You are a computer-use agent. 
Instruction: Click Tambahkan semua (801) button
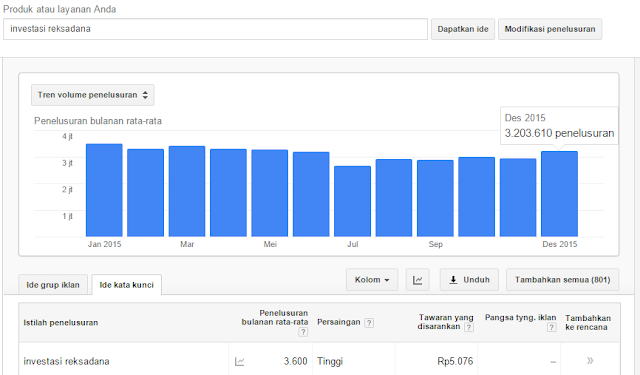[562, 280]
